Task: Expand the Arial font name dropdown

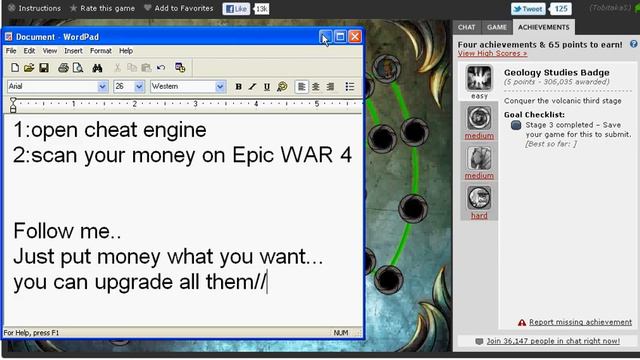Action: point(102,87)
